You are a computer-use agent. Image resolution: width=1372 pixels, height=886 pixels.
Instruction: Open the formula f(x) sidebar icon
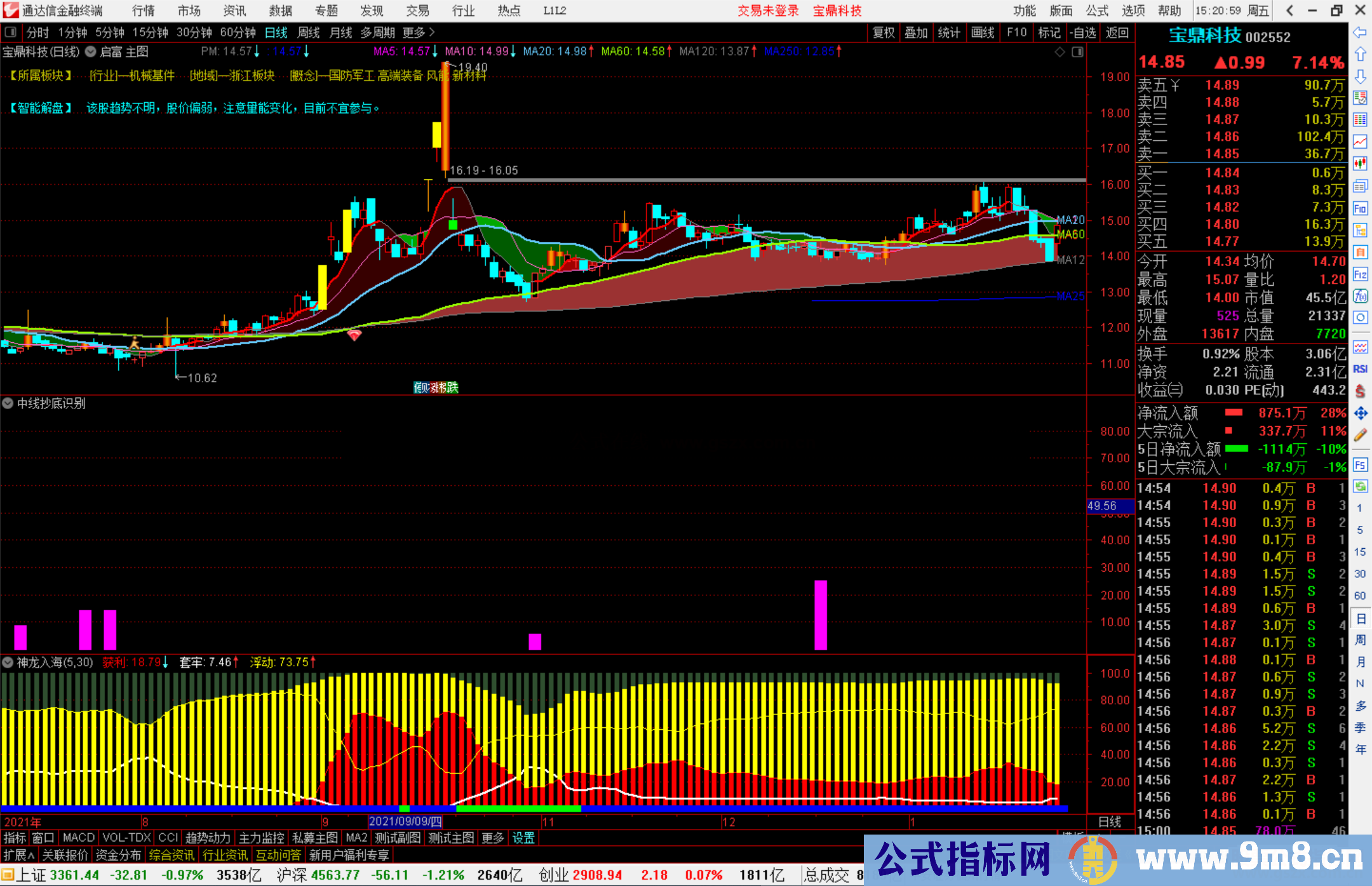[x=1360, y=297]
